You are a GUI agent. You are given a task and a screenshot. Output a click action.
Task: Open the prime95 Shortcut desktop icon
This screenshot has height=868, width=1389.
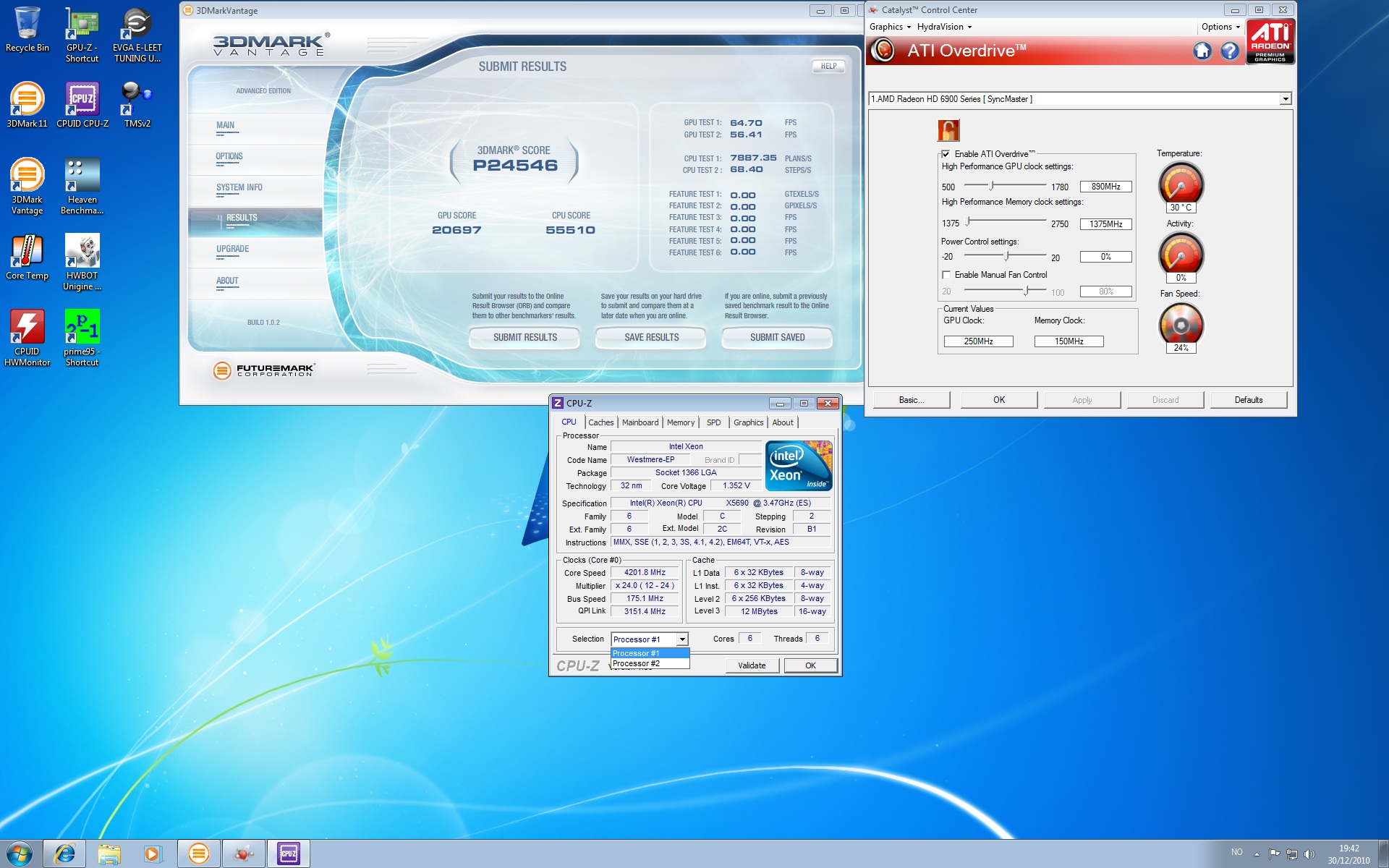[82, 338]
